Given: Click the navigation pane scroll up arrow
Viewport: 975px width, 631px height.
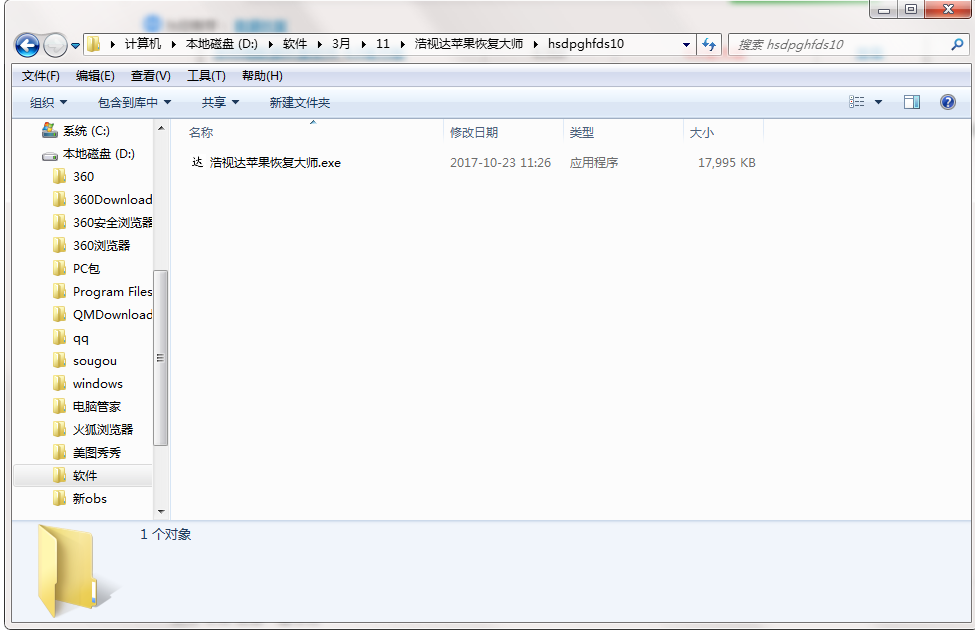Looking at the screenshot, I should (x=161, y=128).
